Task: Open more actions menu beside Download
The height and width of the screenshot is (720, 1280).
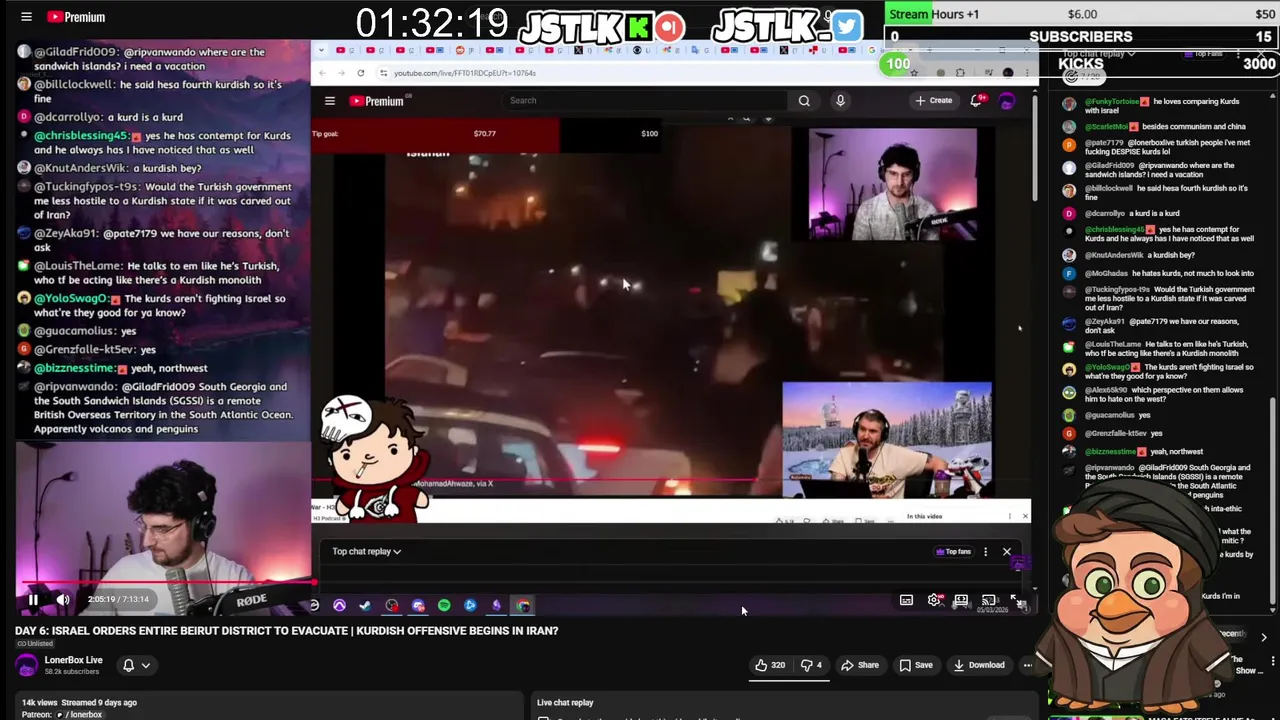Action: pyautogui.click(x=1027, y=665)
